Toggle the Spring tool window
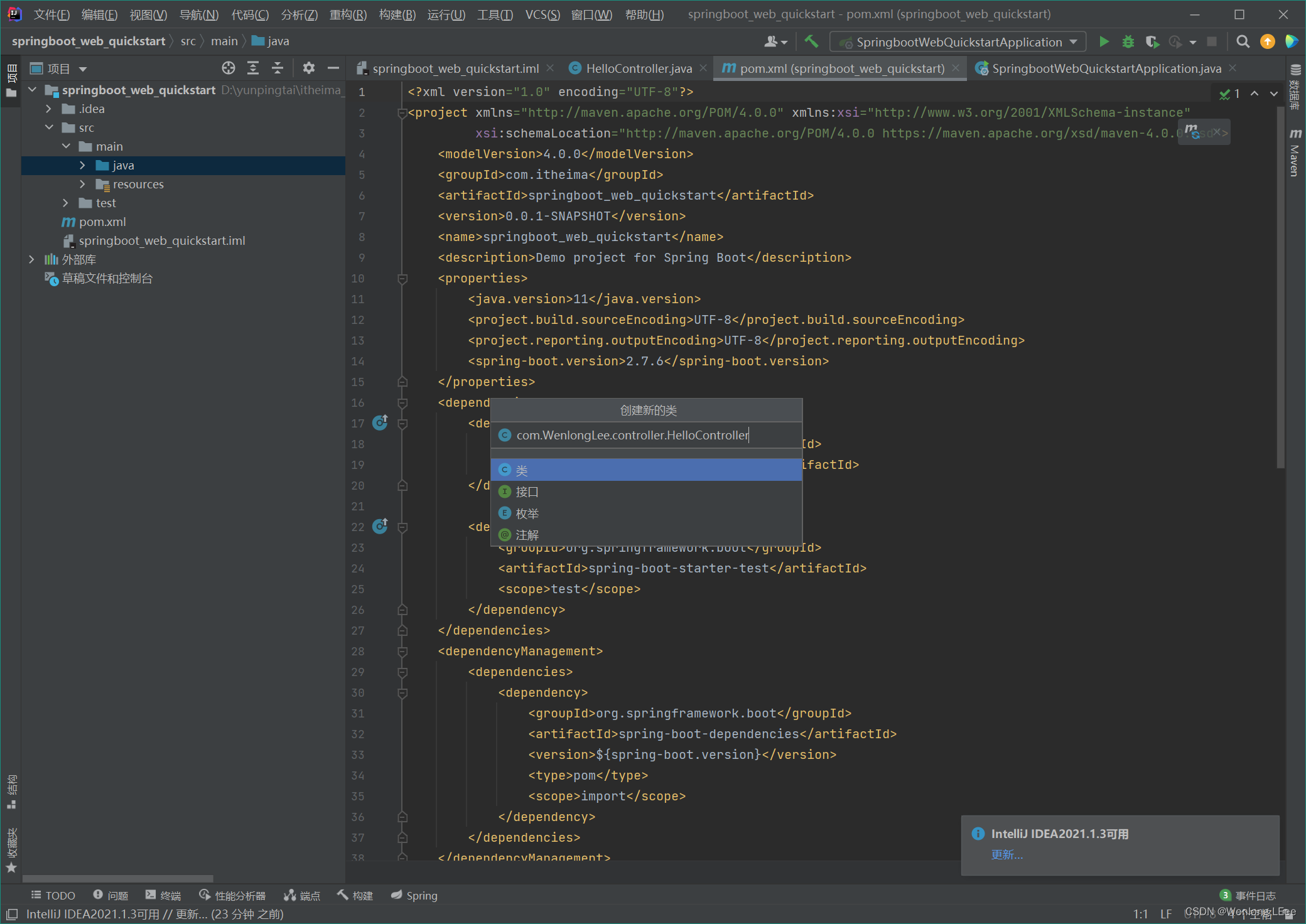This screenshot has width=1306, height=924. coord(414,895)
